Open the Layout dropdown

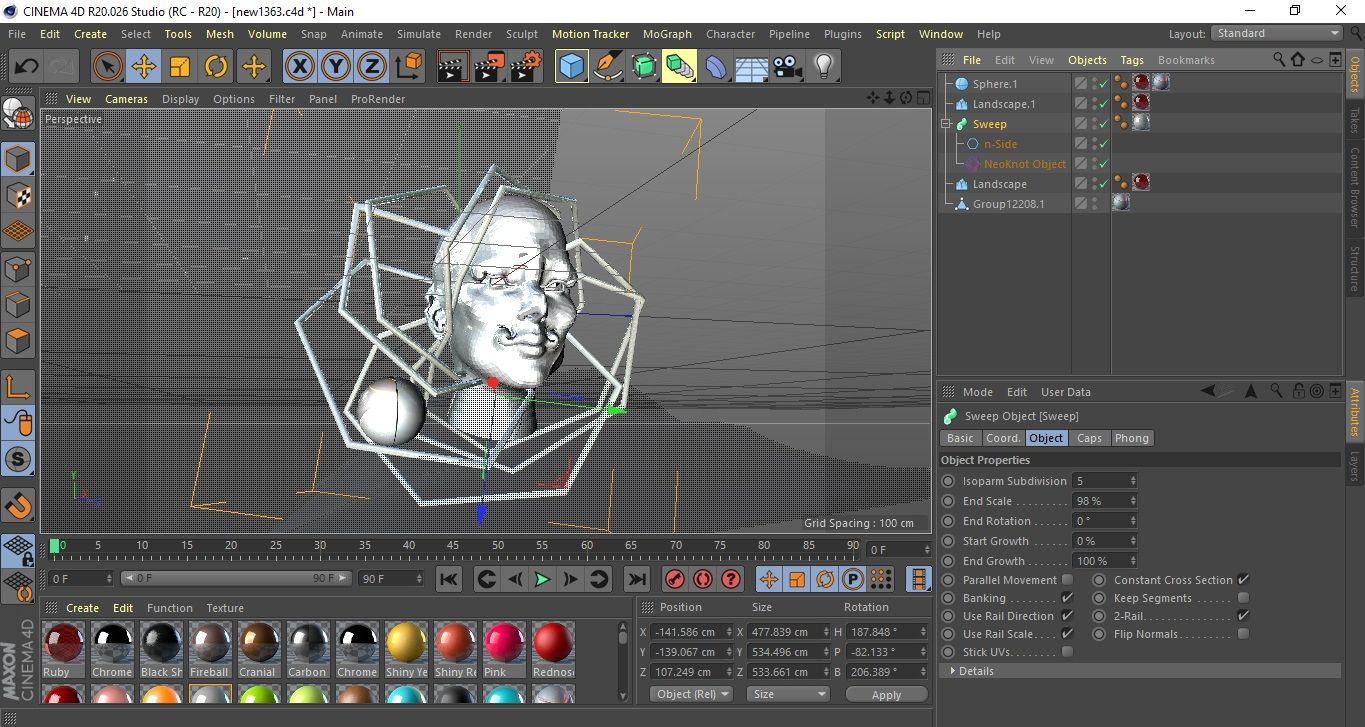pos(1277,33)
